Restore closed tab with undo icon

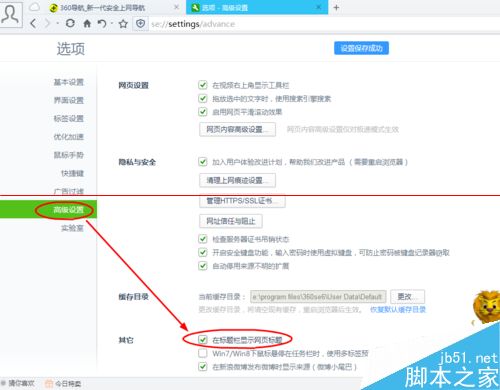tap(102, 23)
